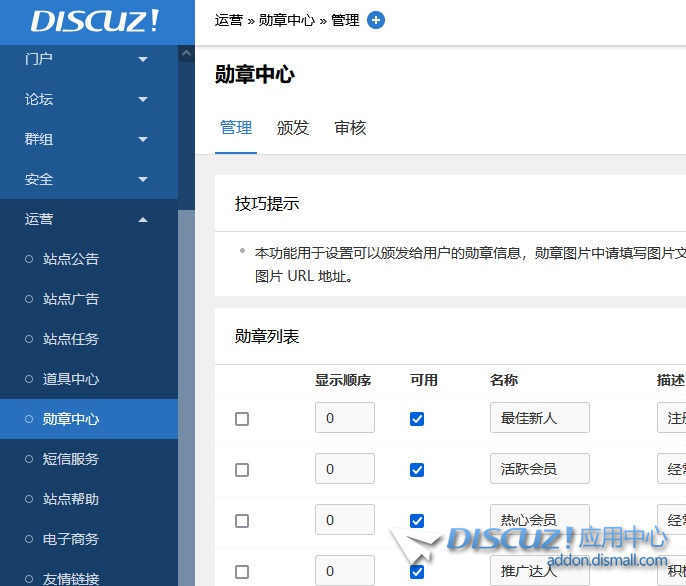This screenshot has height=586, width=686.
Task: Tick the row checkbox for 最佳新人
Action: pos(242,419)
